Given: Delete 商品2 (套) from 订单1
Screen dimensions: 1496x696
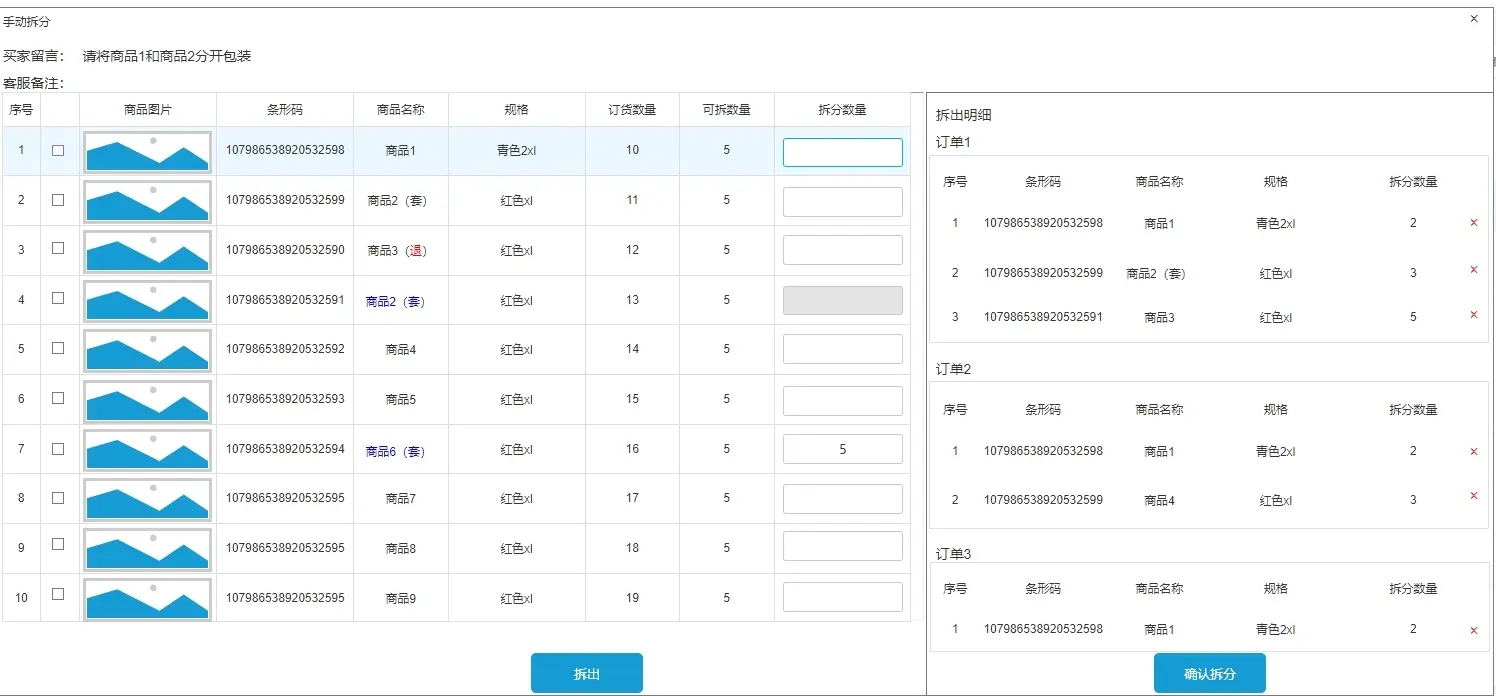Looking at the screenshot, I should (1474, 269).
